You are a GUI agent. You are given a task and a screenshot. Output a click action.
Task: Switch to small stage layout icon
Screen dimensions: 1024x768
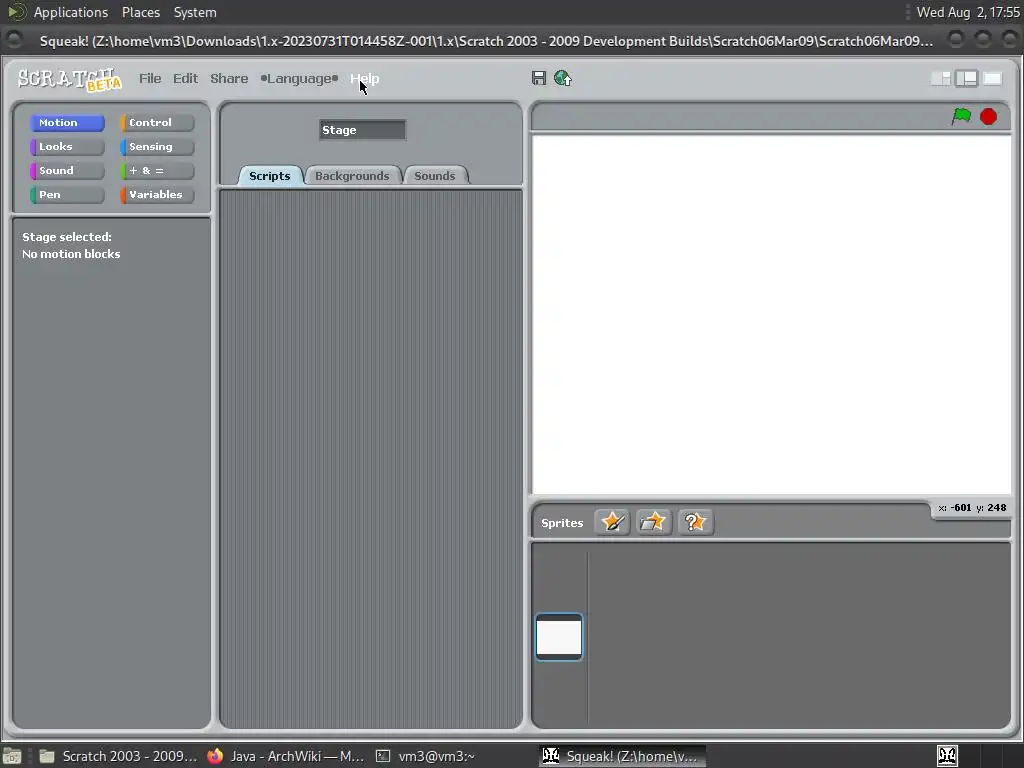point(940,78)
